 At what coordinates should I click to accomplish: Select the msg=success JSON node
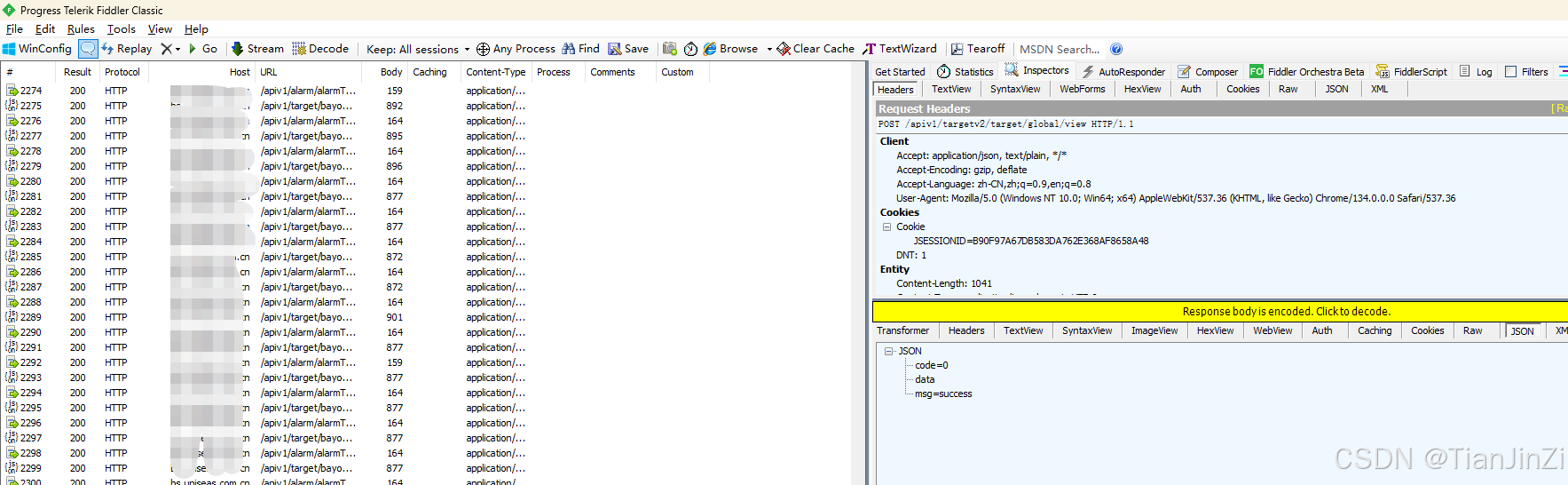[943, 394]
